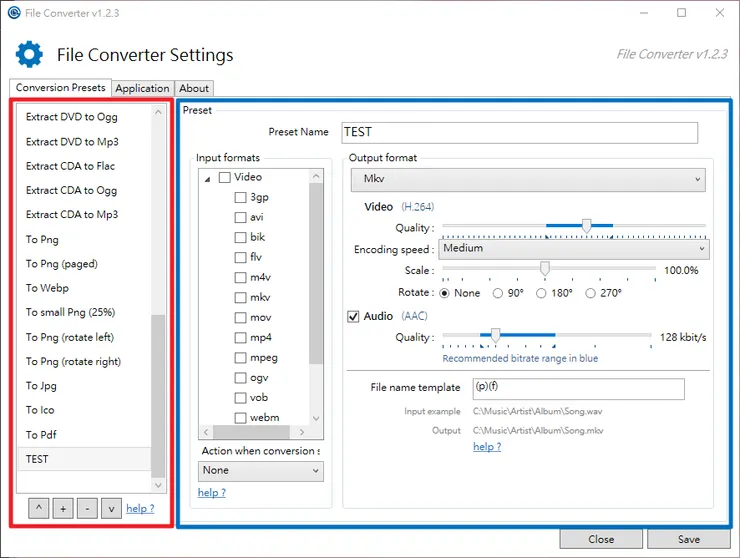
Task: Click the Save button
Action: click(688, 539)
